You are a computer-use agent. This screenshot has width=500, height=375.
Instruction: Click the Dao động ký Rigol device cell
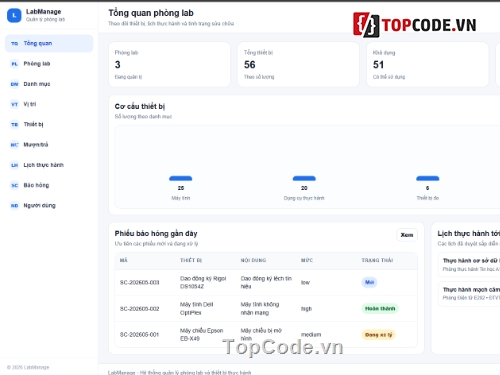click(203, 282)
